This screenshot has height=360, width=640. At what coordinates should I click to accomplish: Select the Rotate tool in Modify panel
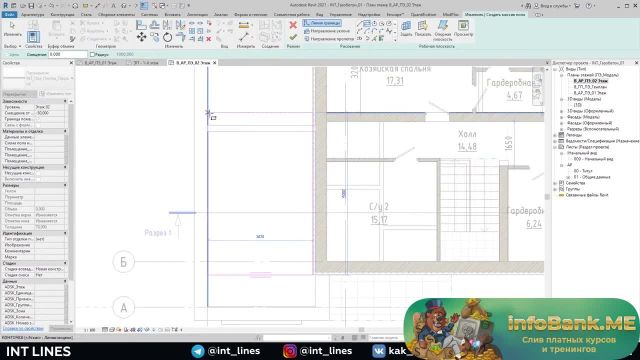click(x=167, y=38)
